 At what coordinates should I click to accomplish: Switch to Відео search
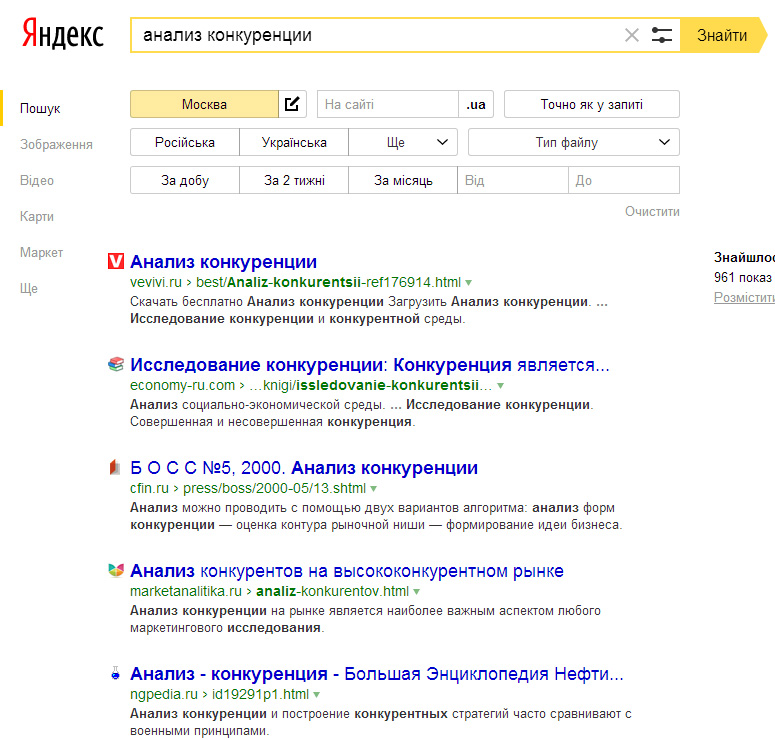(37, 180)
